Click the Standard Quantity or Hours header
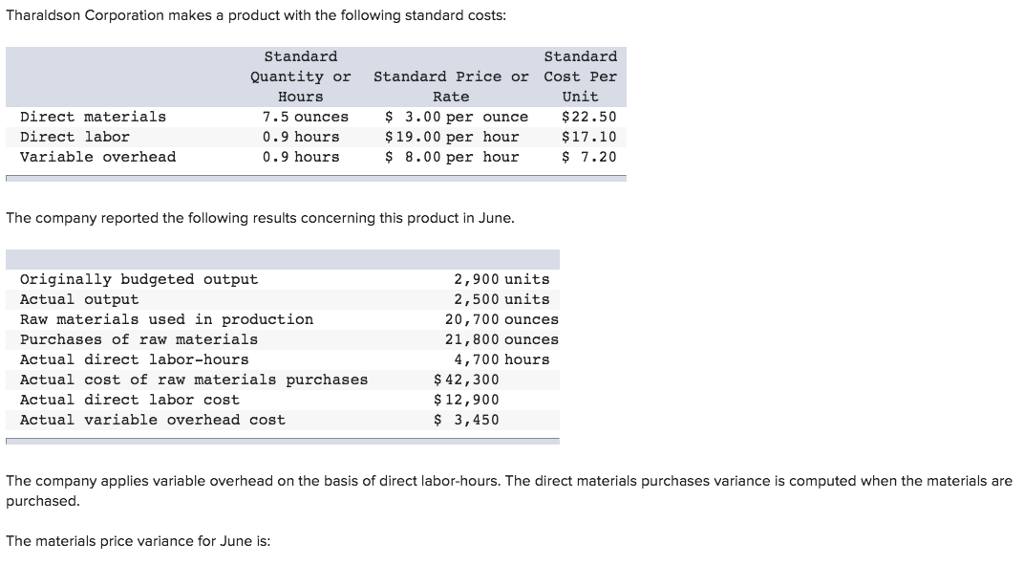The width and height of the screenshot is (1024, 565). 300,76
